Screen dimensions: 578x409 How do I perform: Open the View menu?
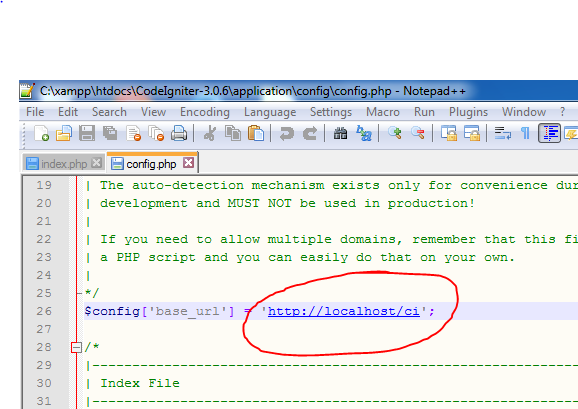[x=153, y=112]
